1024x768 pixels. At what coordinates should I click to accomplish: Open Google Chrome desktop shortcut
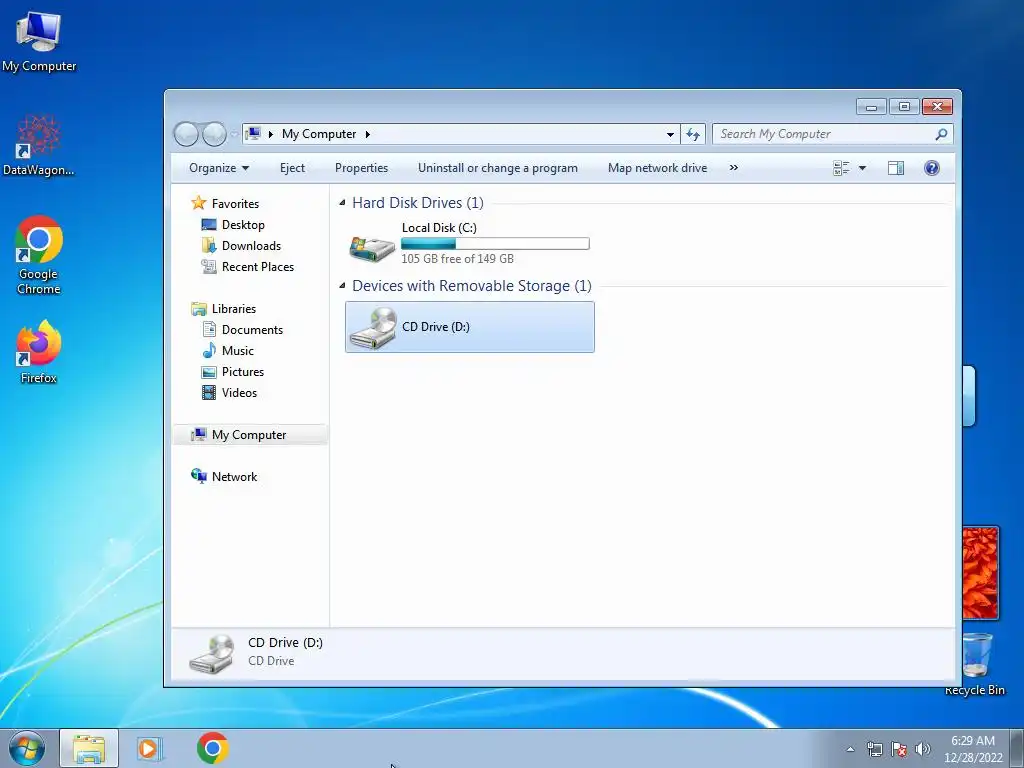coord(39,255)
